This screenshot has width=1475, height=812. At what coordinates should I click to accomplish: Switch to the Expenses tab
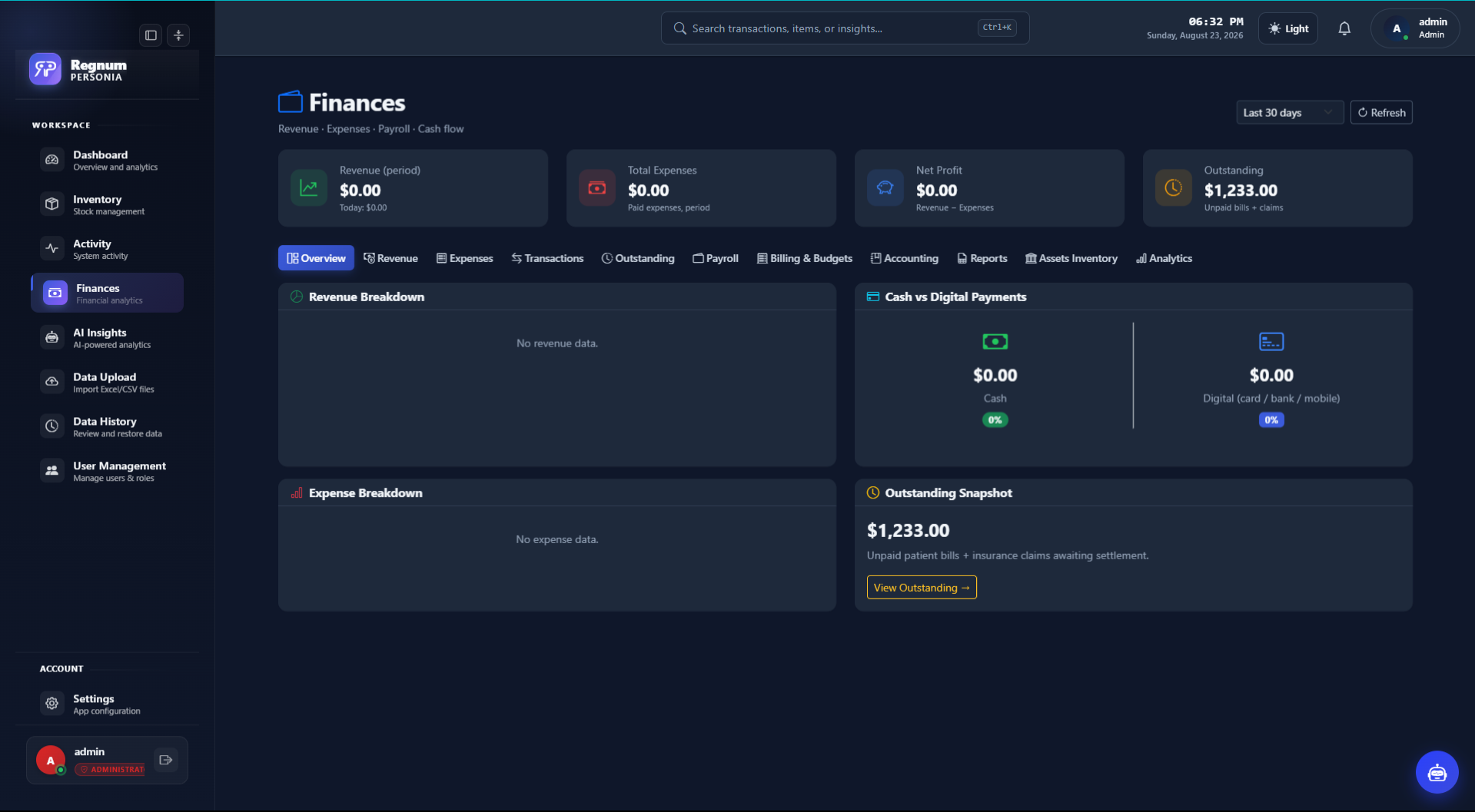coord(464,258)
